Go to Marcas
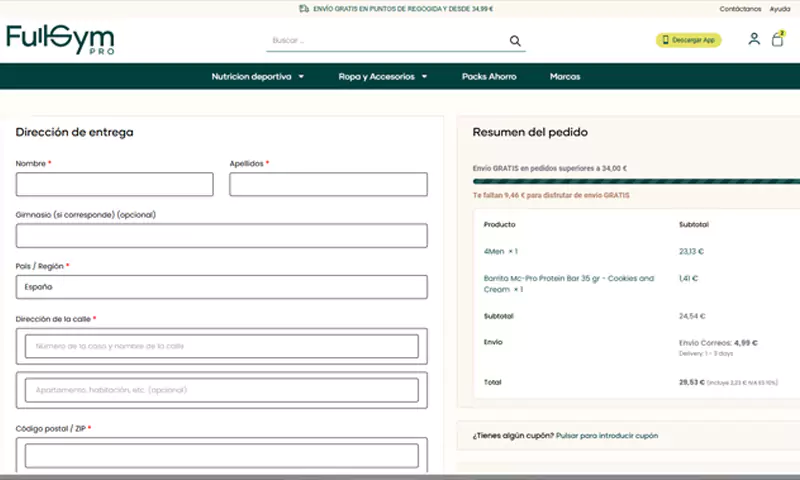Viewport: 800px width, 480px height. point(565,77)
